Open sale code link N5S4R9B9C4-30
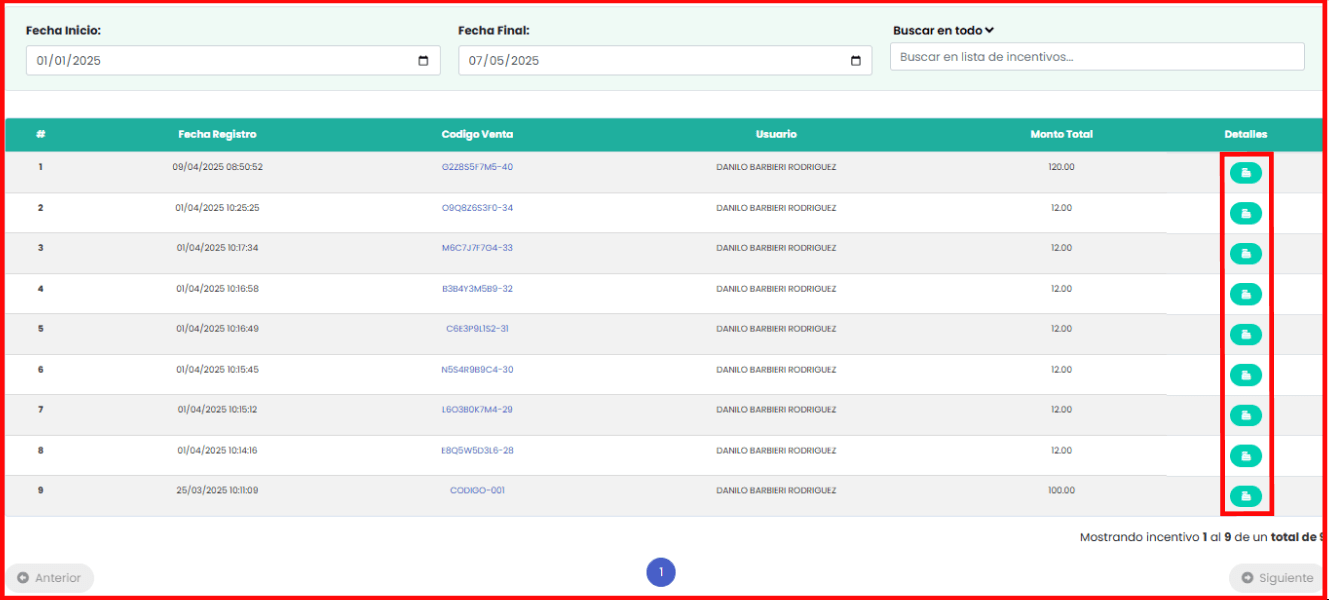This screenshot has height=600, width=1329. click(x=477, y=370)
